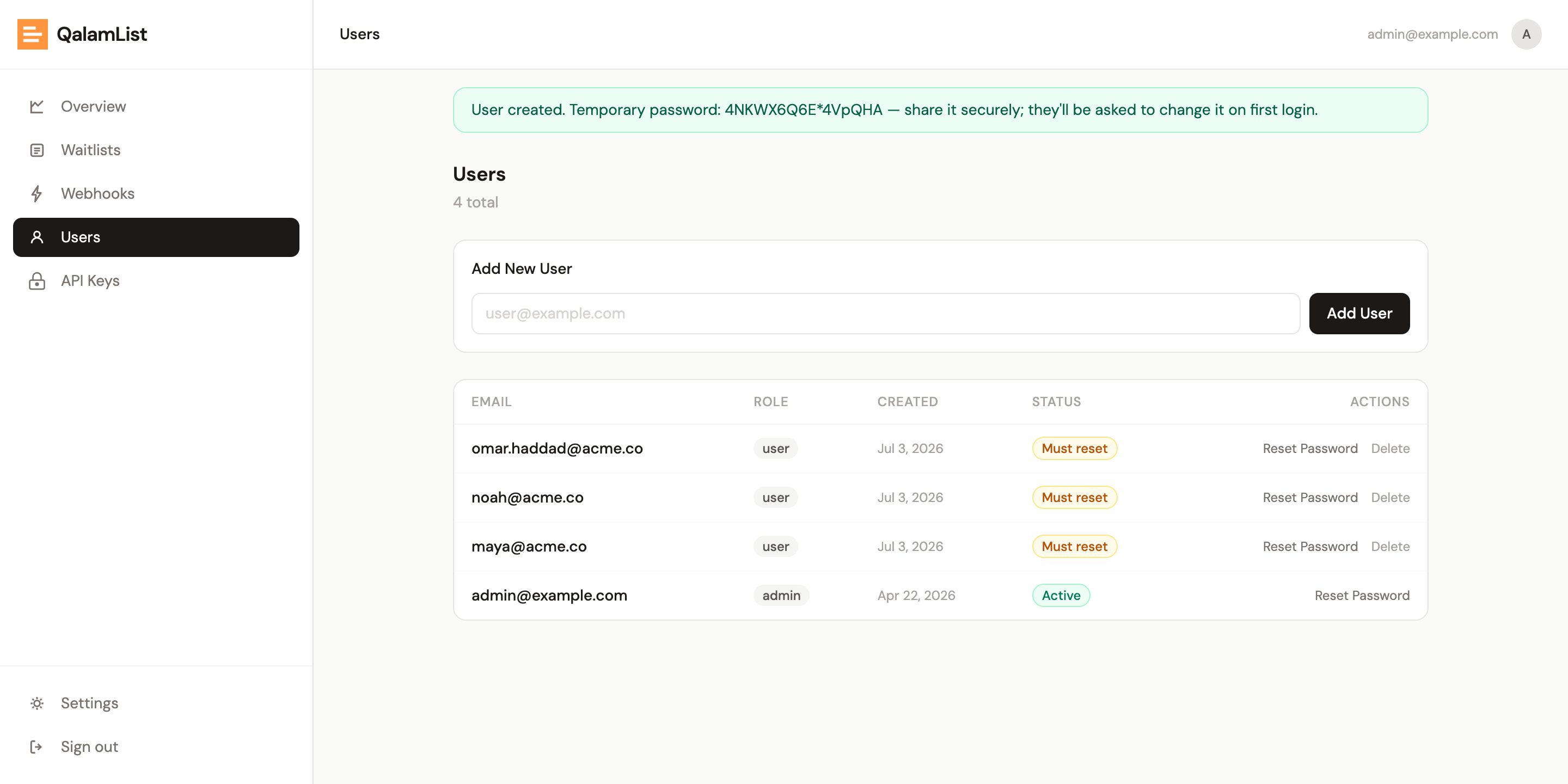Click the EMAIL column header
Screen dimensions: 1568x784
(491, 402)
